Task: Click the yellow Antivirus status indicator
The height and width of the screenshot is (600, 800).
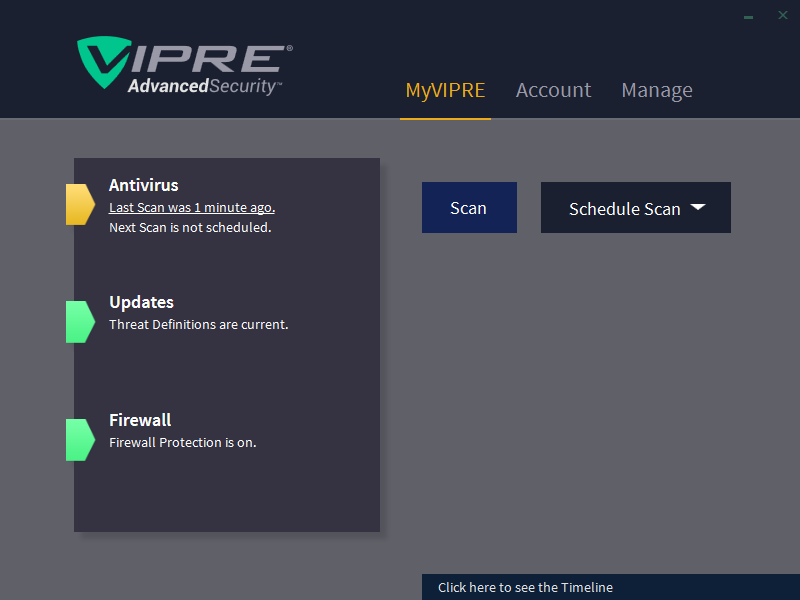Action: 79,204
